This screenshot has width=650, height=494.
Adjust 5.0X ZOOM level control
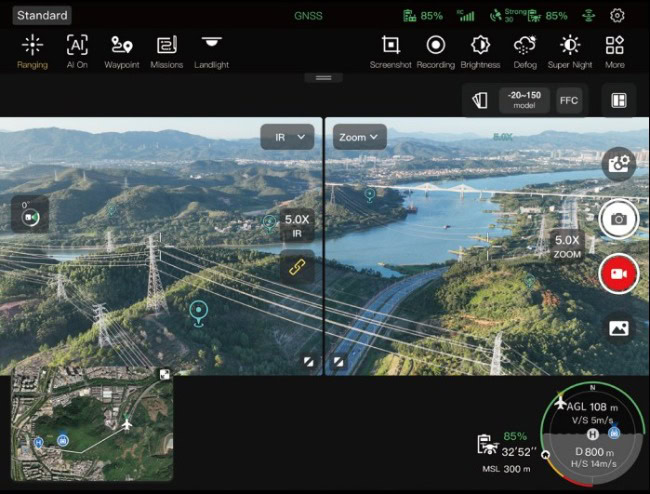coord(567,246)
